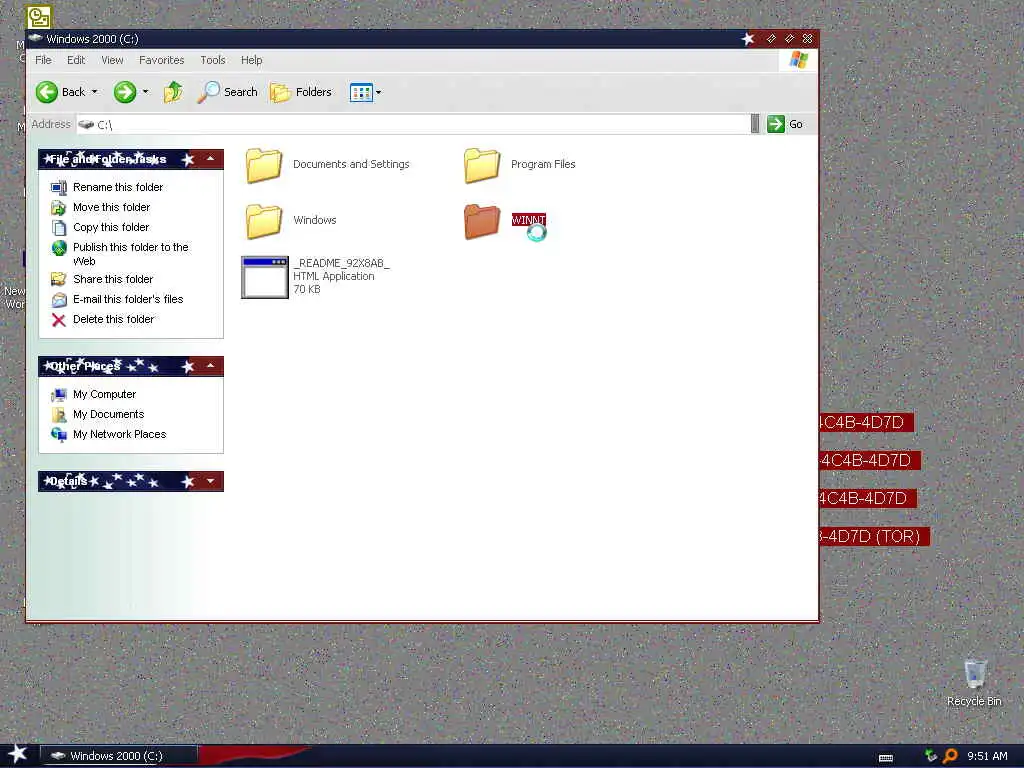
Task: Click Share this folder
Action: click(113, 279)
